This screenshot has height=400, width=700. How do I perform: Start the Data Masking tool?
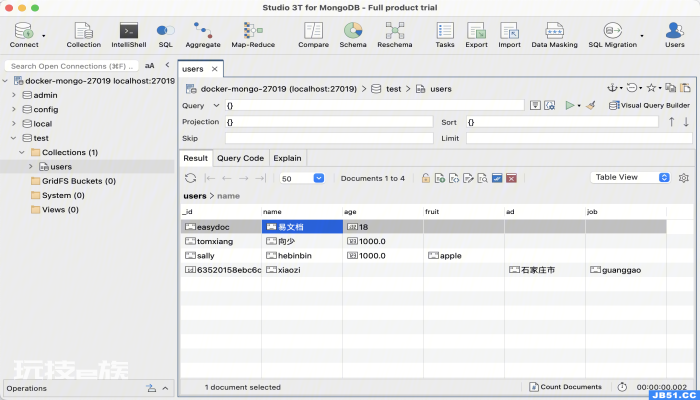(x=554, y=35)
